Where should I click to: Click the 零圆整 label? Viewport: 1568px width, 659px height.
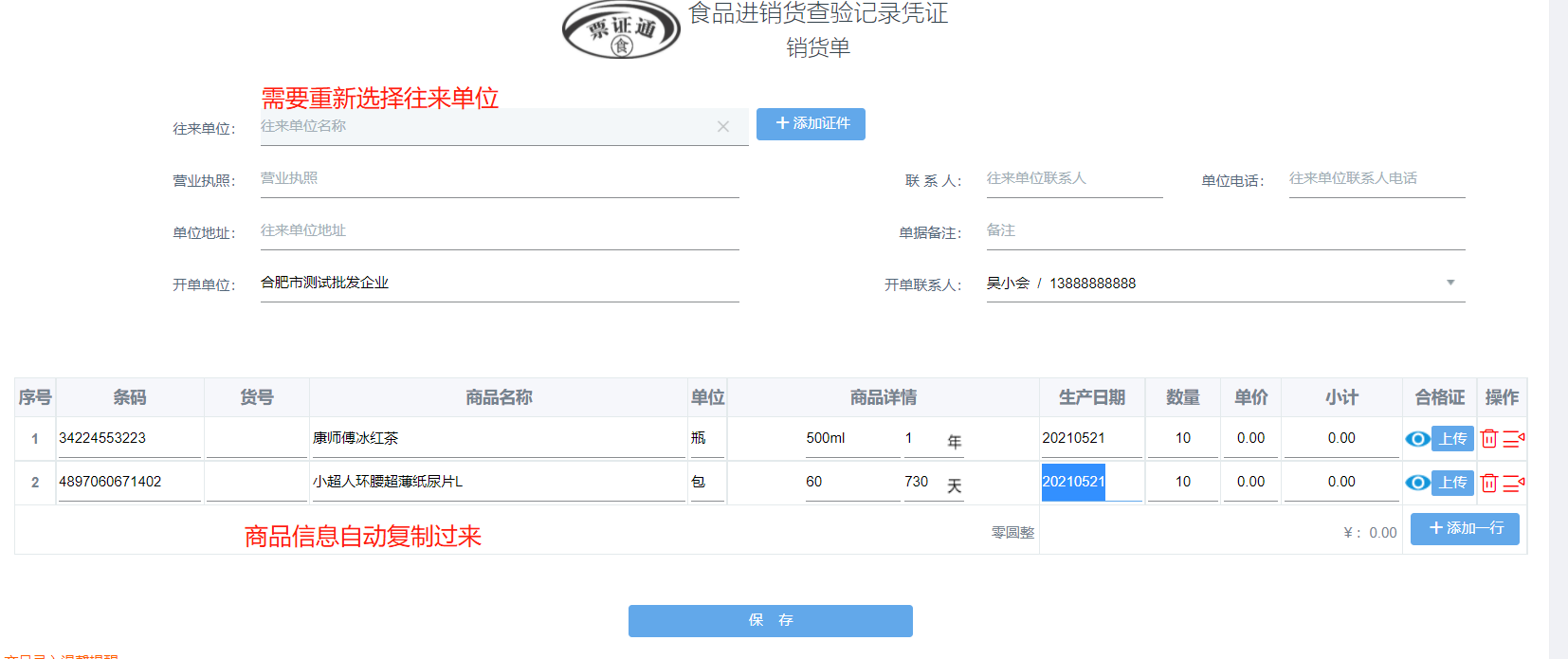tap(1012, 533)
